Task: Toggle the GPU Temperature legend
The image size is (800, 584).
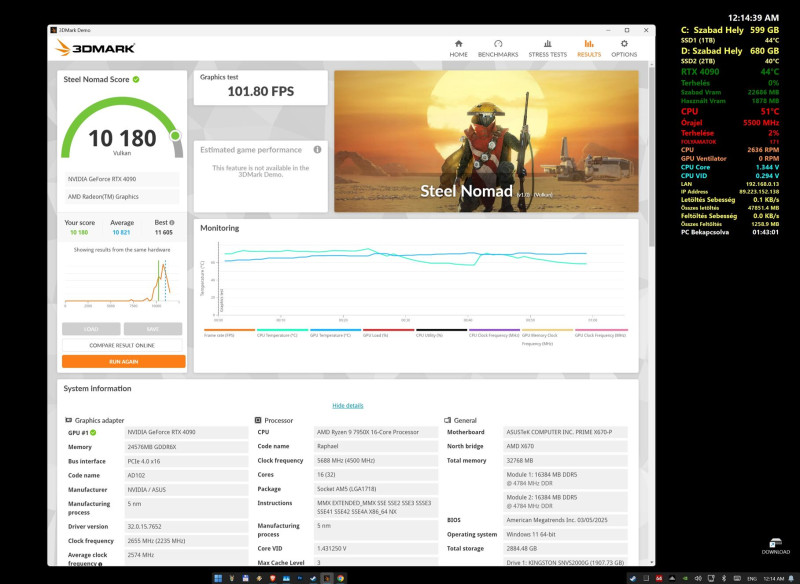Action: point(335,333)
